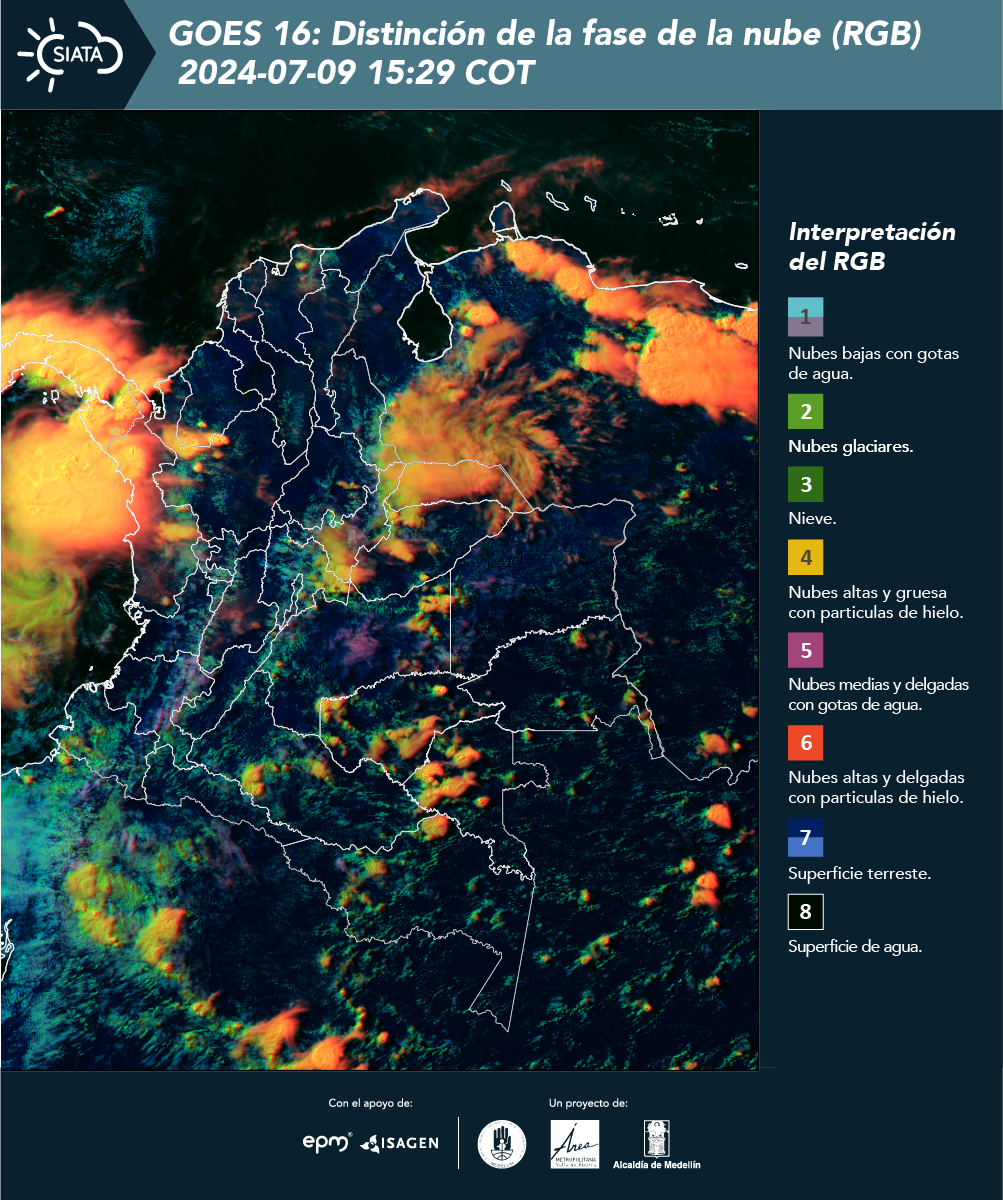Select the magenta swatch numbered 5

click(805, 650)
